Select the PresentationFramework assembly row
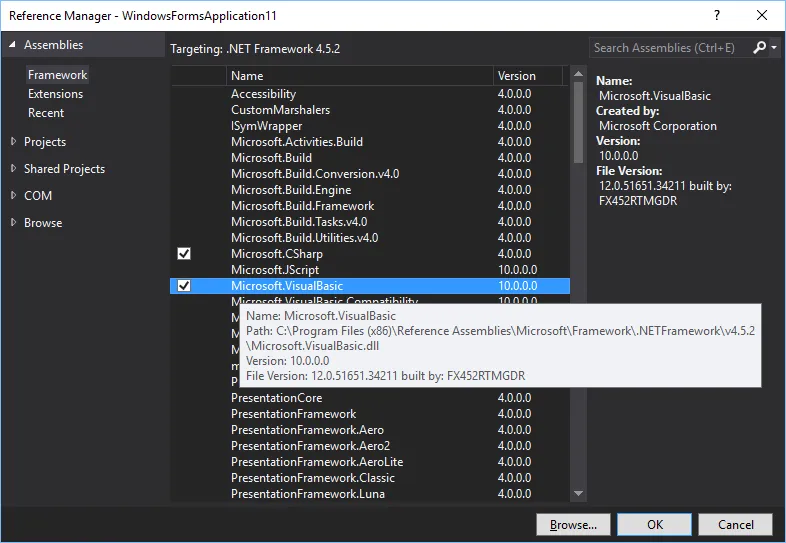Viewport: 786px width, 543px height. point(370,414)
